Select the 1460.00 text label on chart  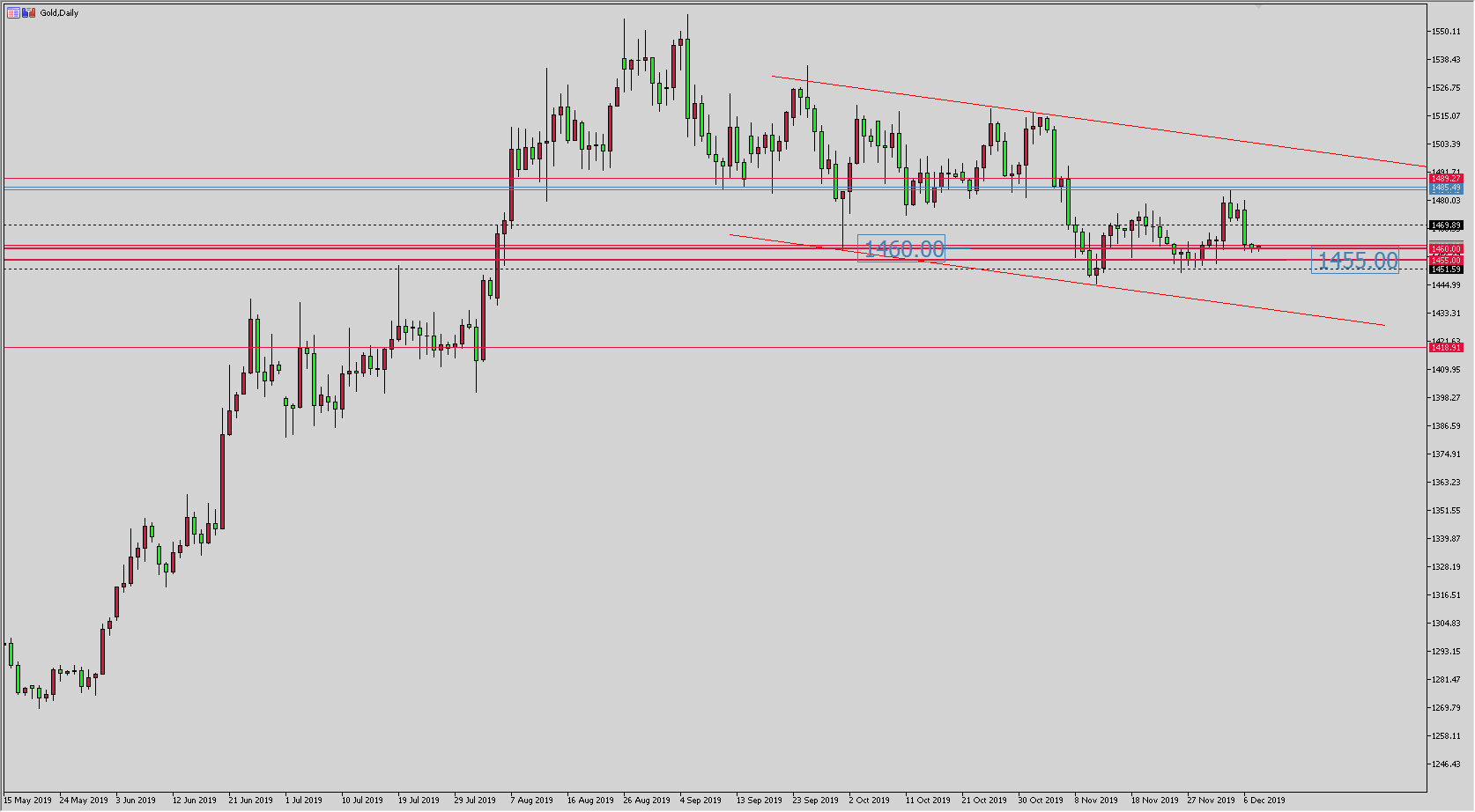coord(903,249)
